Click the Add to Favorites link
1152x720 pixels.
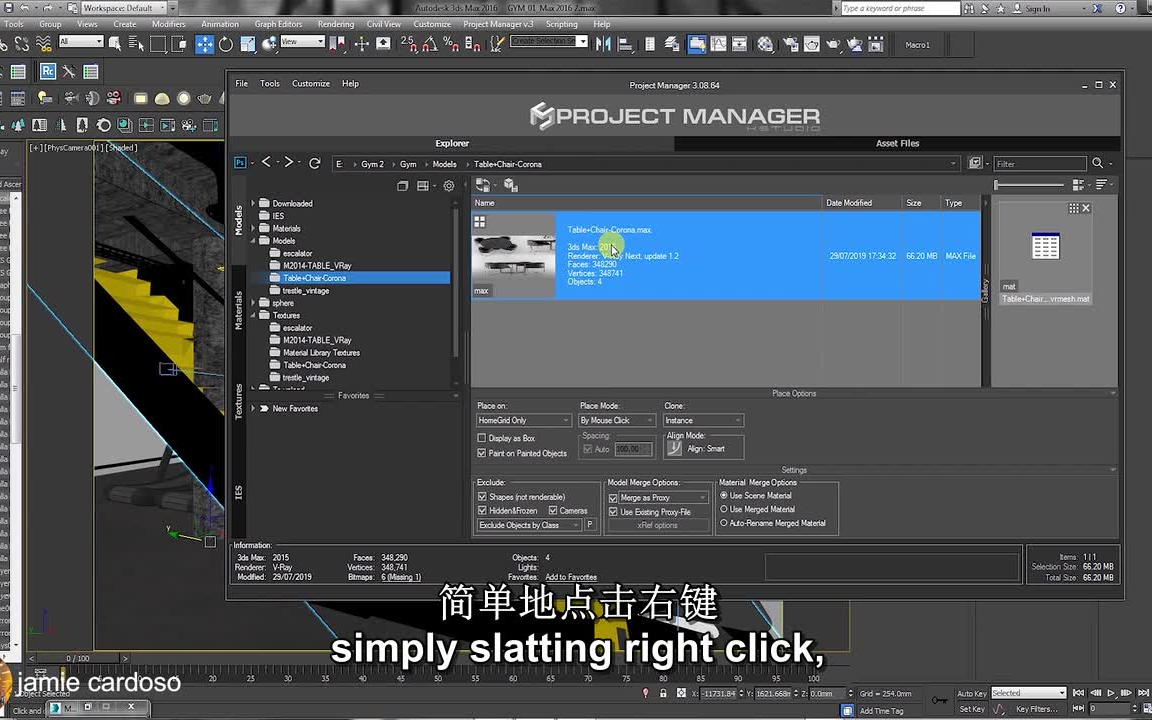570,577
